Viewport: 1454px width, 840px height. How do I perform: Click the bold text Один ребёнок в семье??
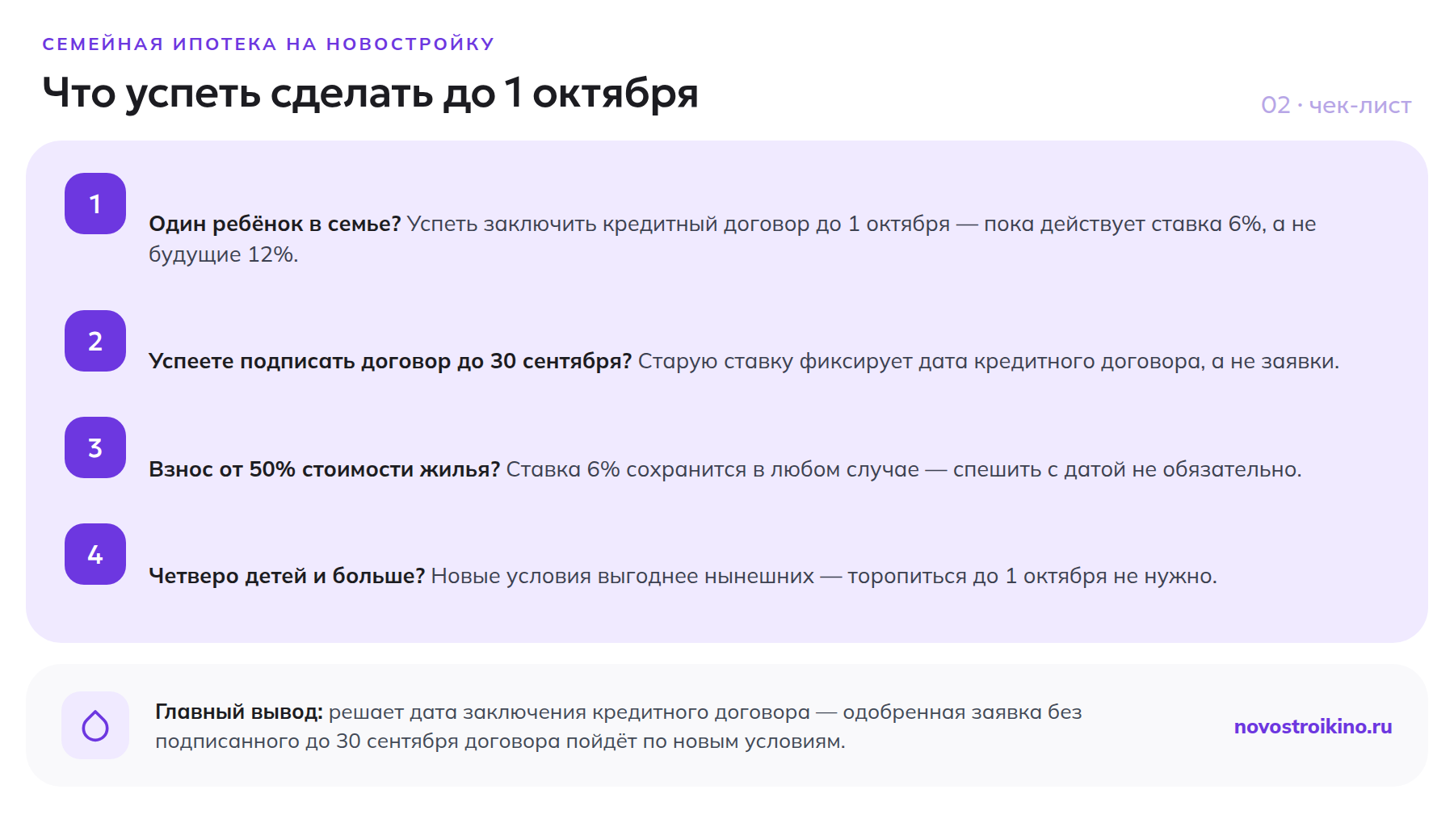click(275, 224)
